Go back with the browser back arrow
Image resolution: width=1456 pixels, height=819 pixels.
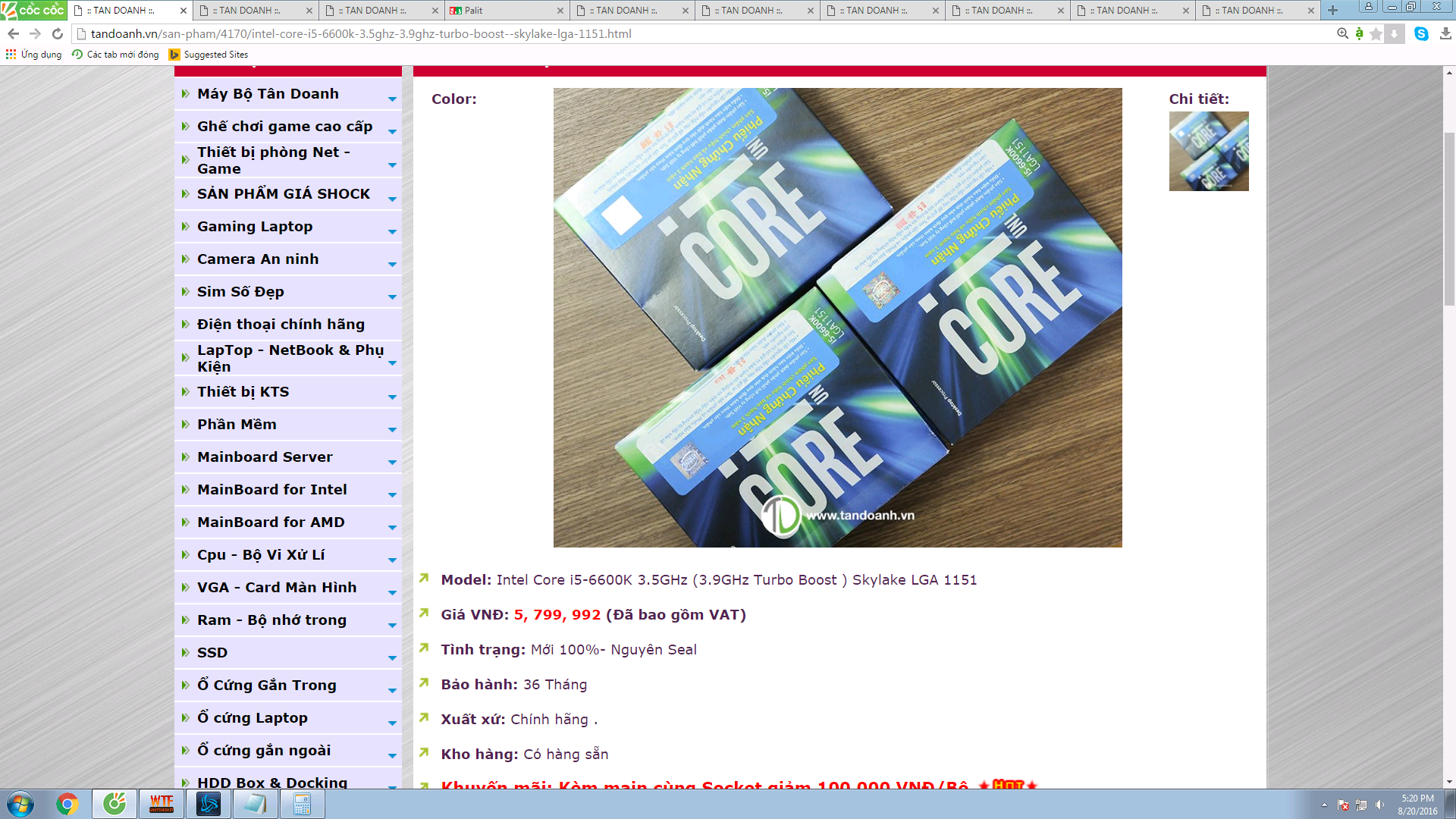(x=13, y=34)
